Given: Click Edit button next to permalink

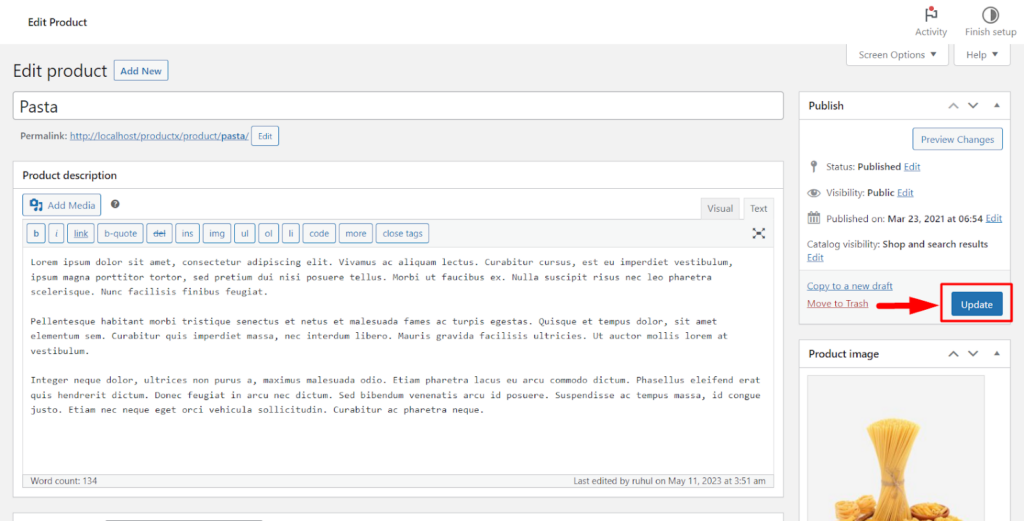Looking at the screenshot, I should 264,136.
